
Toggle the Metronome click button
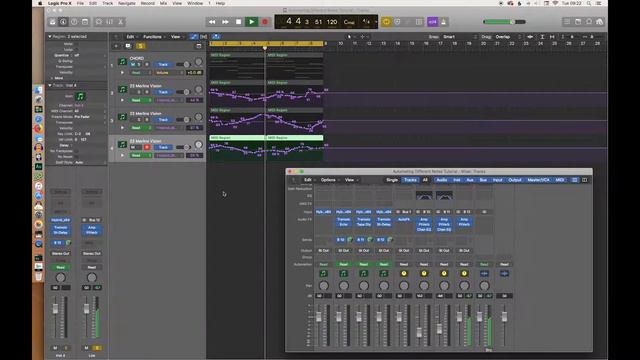444,22
